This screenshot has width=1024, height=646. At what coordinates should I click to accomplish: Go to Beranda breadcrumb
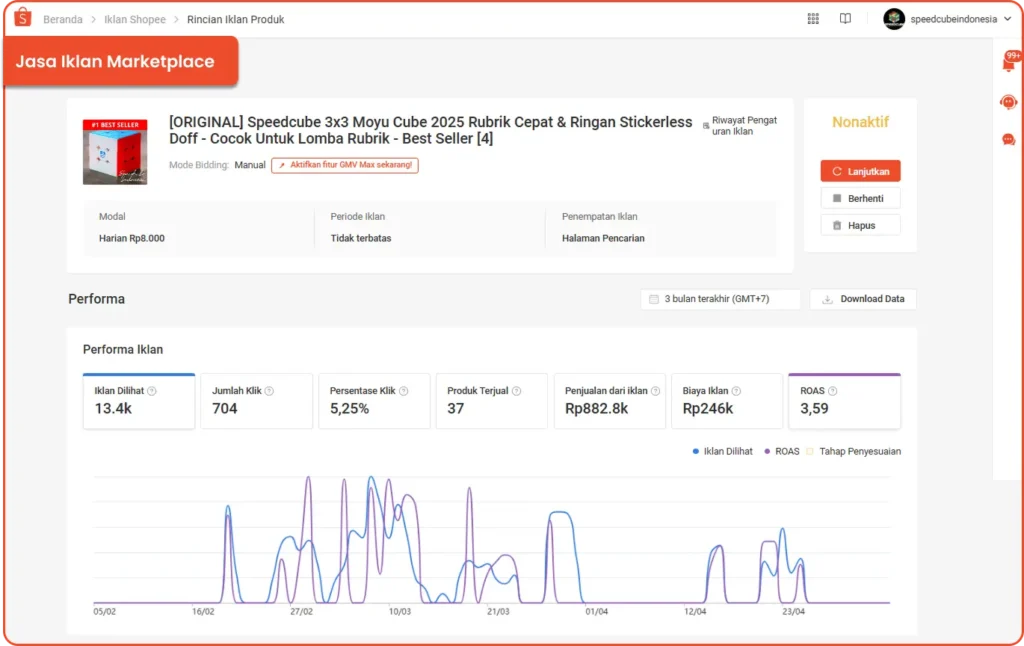tap(63, 20)
